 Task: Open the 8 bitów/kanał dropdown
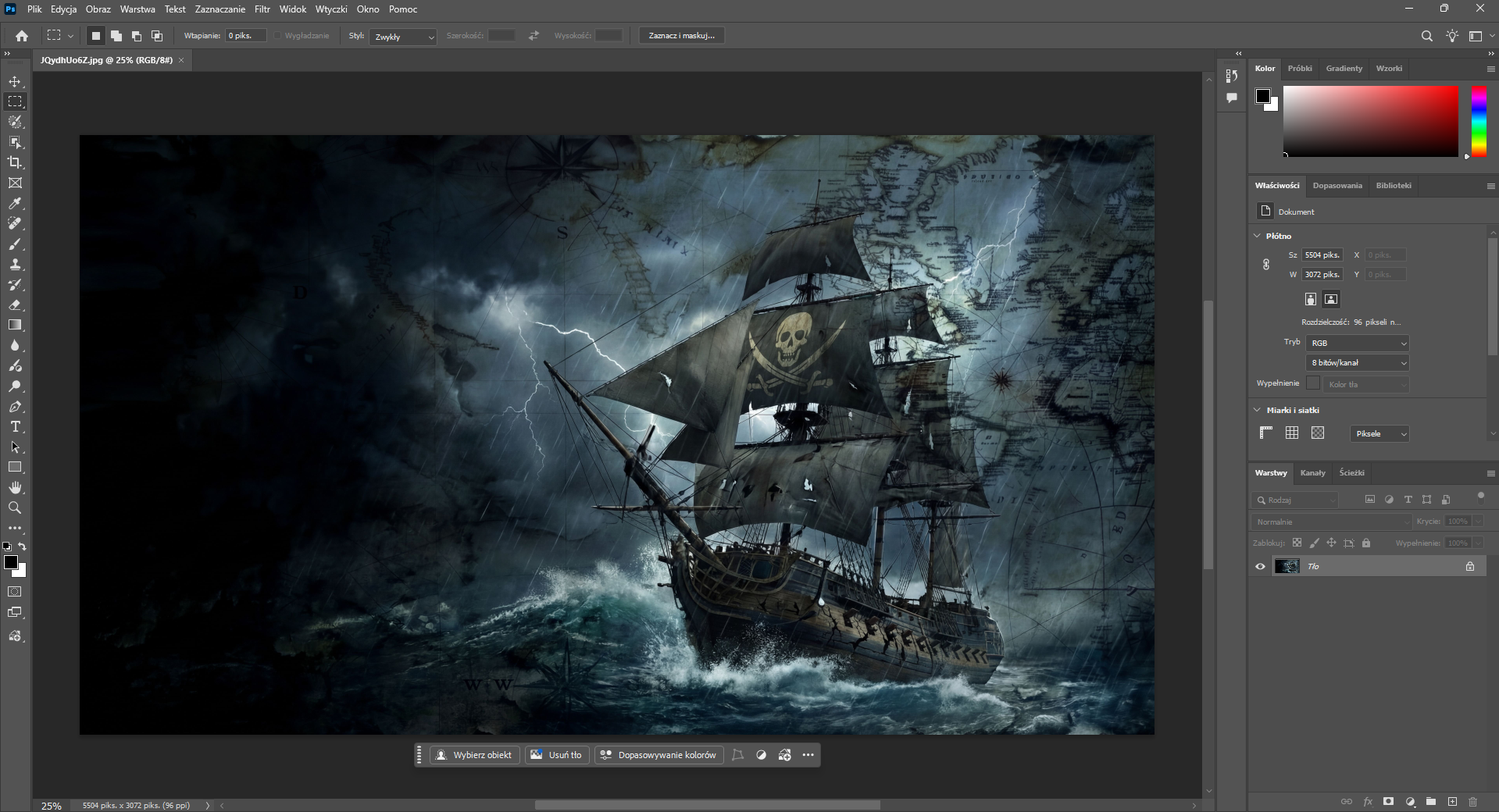pyautogui.click(x=1358, y=362)
